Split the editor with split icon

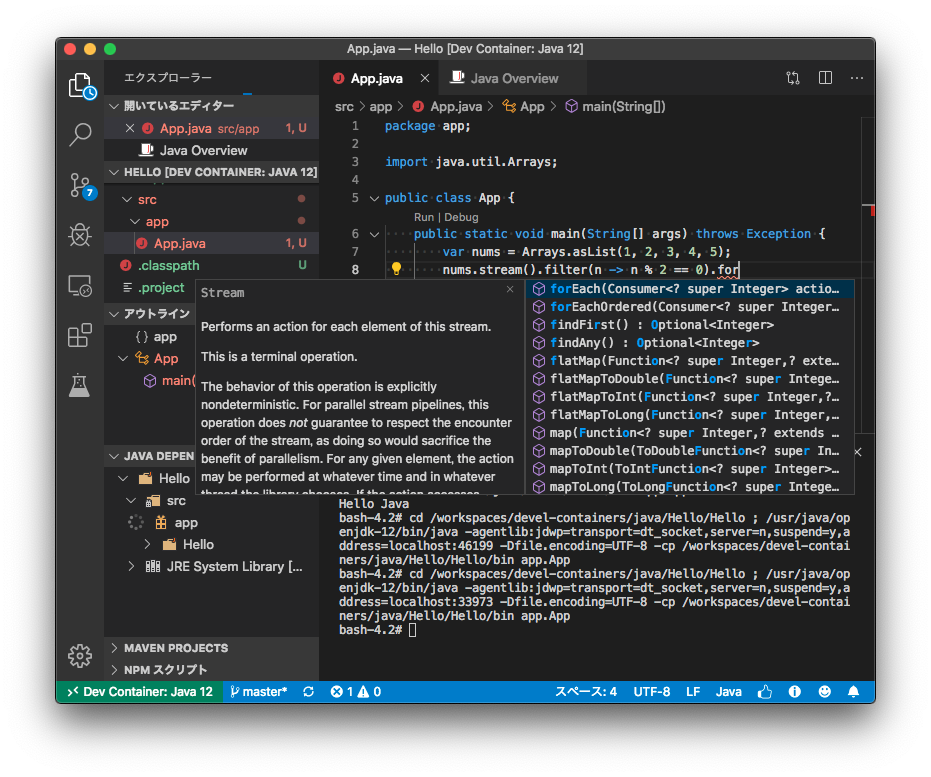[825, 78]
